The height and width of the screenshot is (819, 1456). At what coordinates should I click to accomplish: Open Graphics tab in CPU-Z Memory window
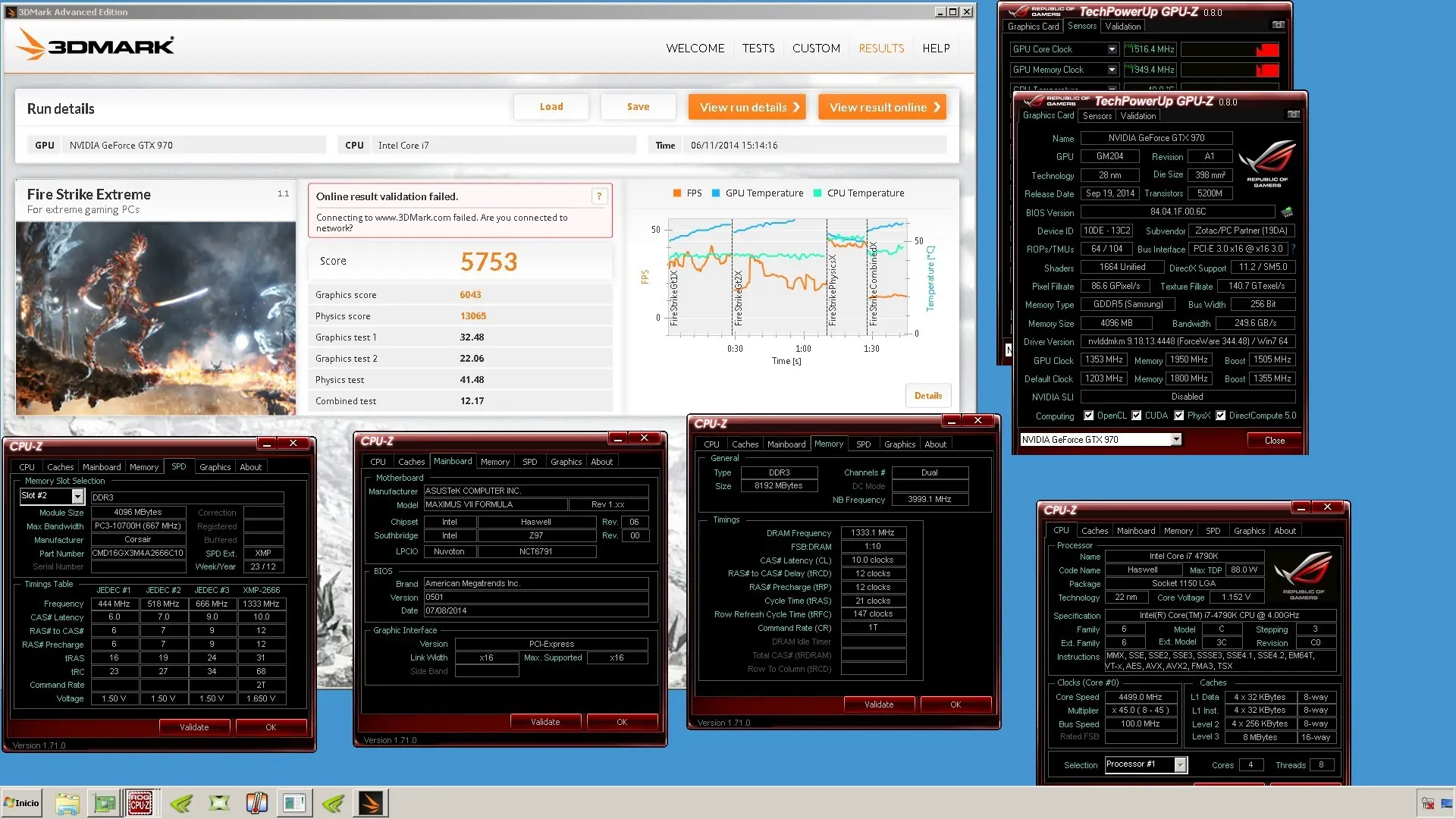click(x=899, y=444)
